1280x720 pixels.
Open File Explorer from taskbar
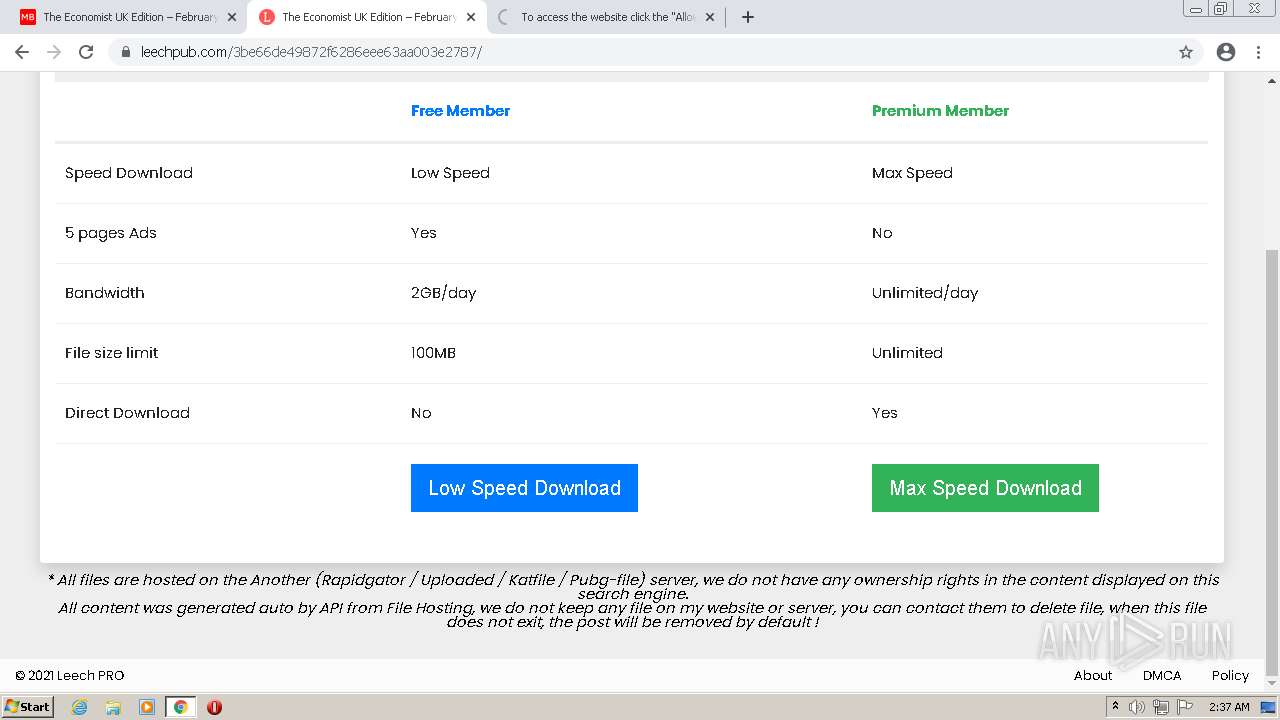113,707
